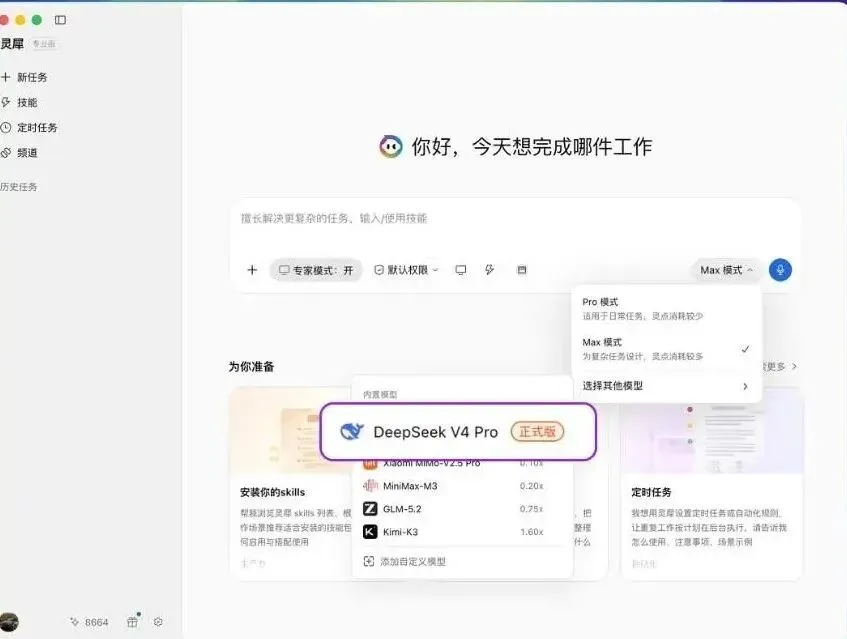Click the MiniMax waveform logo icon
The height and width of the screenshot is (639, 847).
(370, 486)
